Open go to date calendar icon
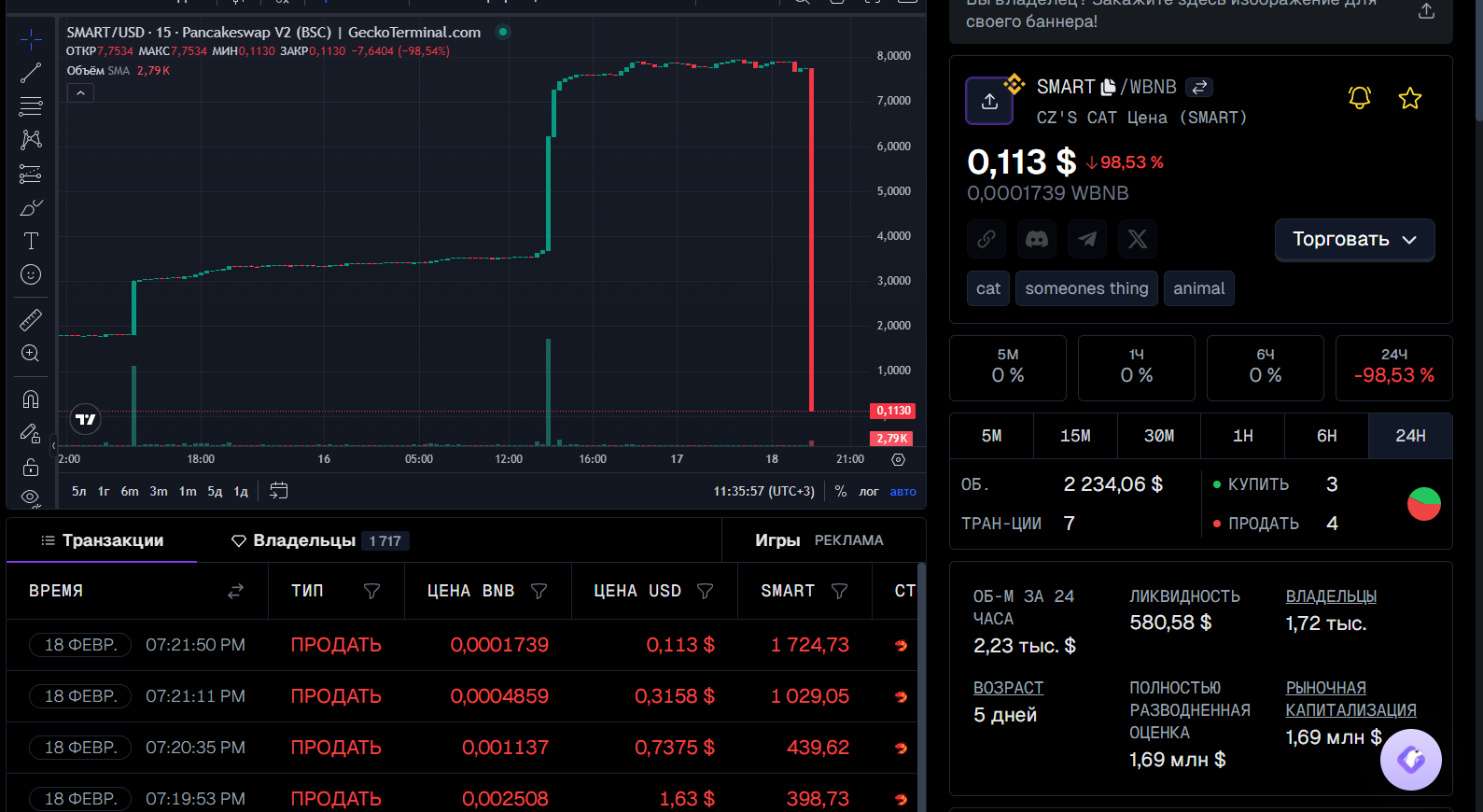The width and height of the screenshot is (1483, 812). click(278, 491)
